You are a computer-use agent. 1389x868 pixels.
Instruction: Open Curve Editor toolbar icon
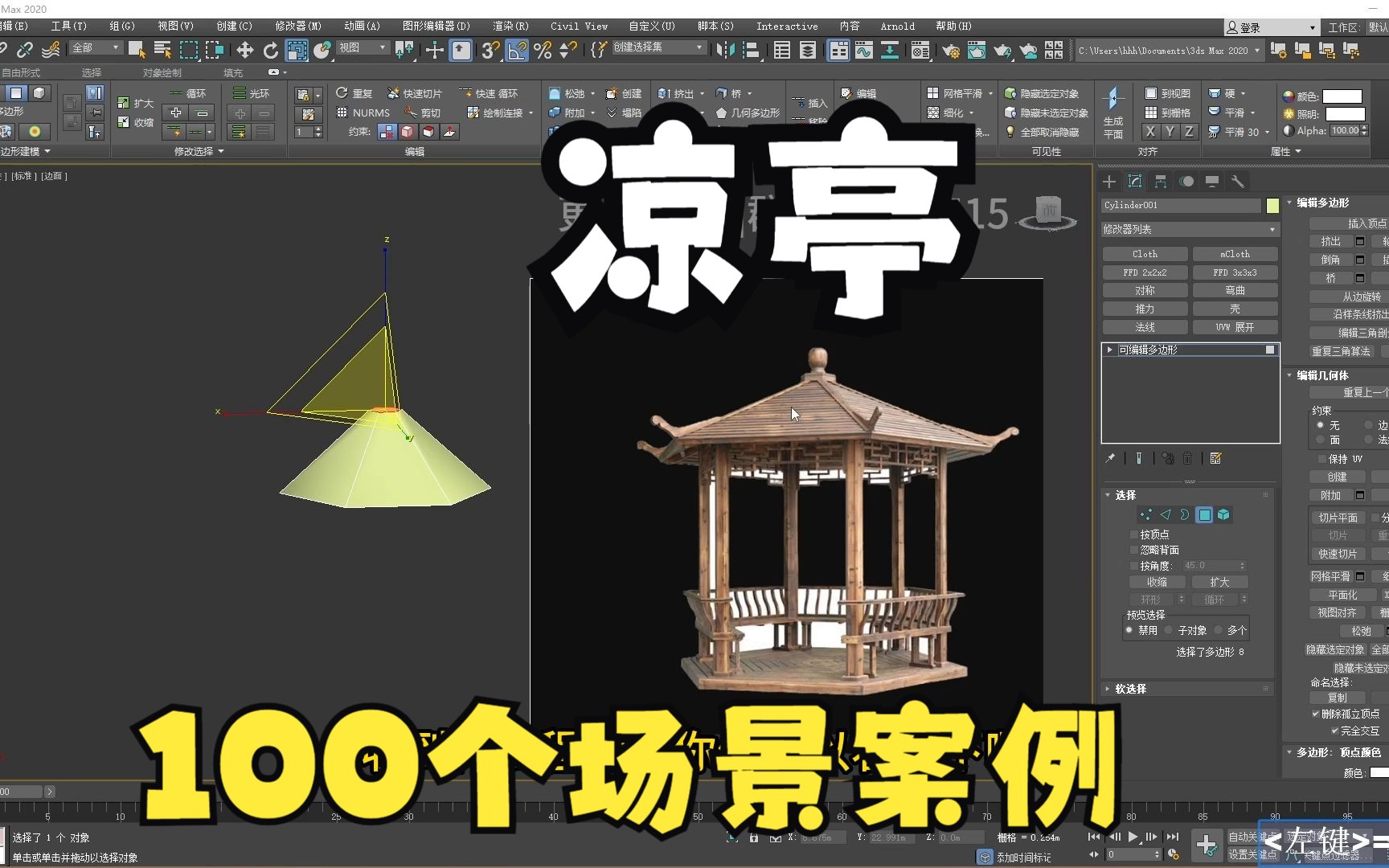864,51
